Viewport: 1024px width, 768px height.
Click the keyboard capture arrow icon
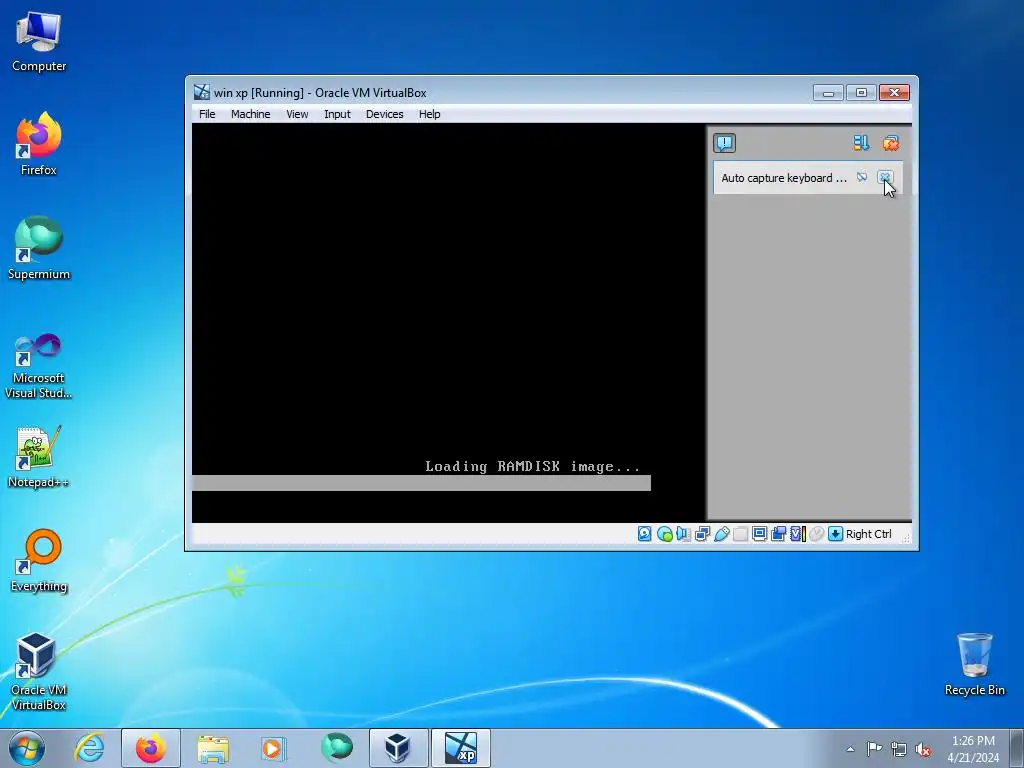pos(835,534)
